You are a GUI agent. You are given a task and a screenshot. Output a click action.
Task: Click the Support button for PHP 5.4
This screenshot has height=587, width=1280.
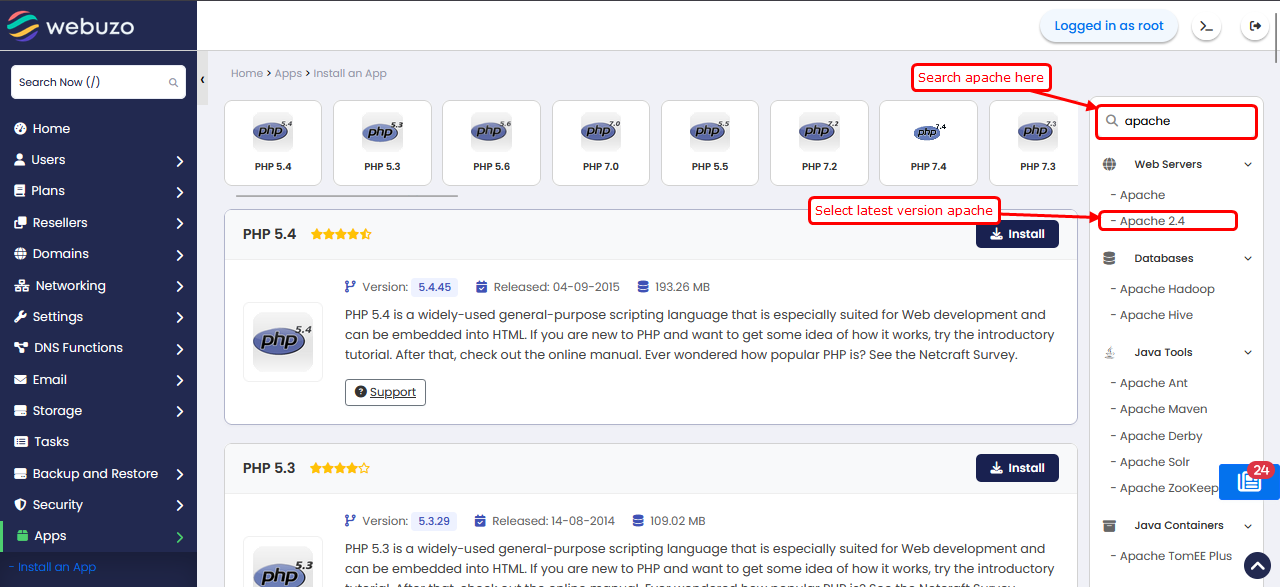tap(385, 392)
